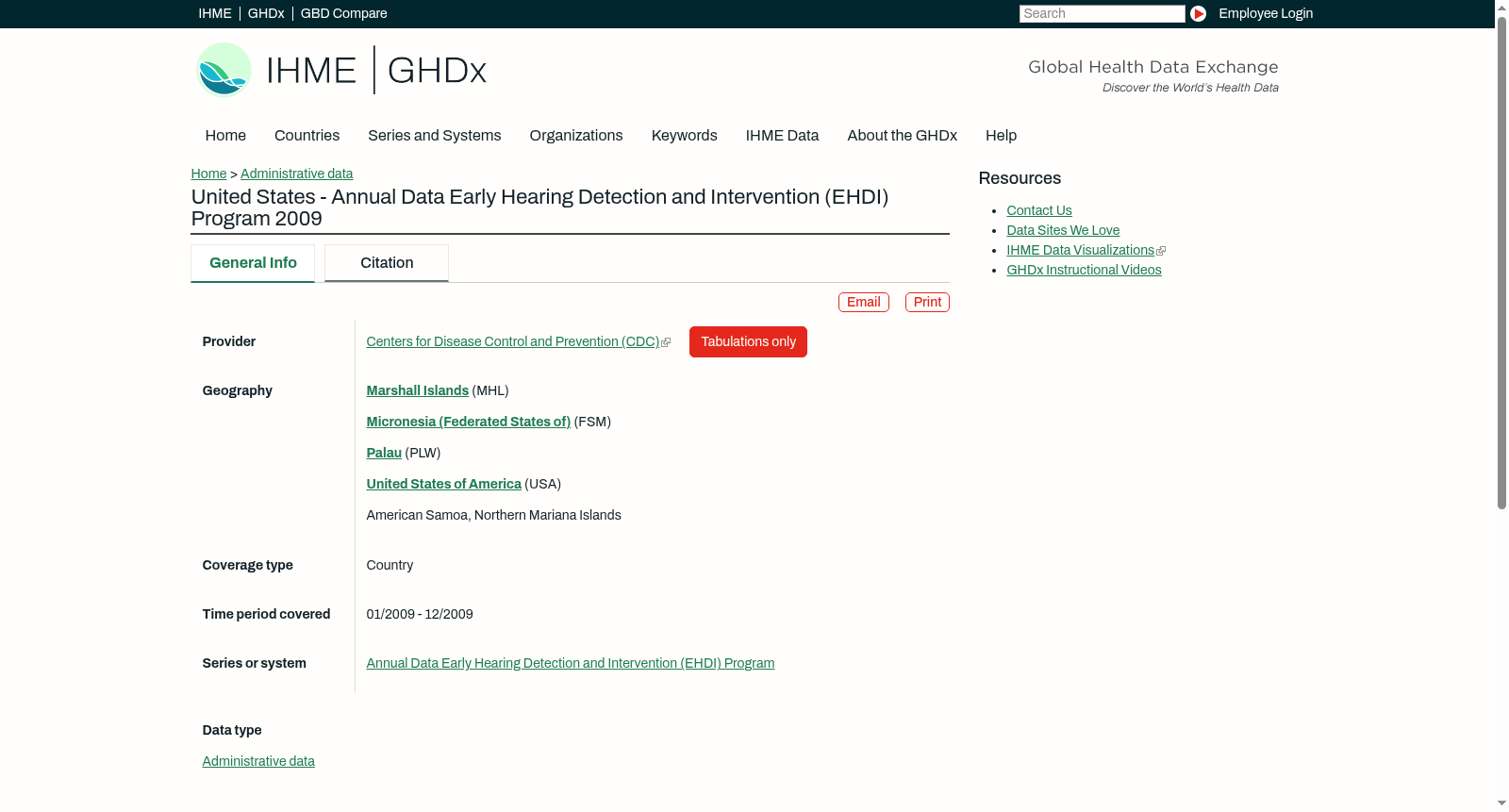Open the Palau geography link
The width and height of the screenshot is (1509, 812).
tap(384, 453)
